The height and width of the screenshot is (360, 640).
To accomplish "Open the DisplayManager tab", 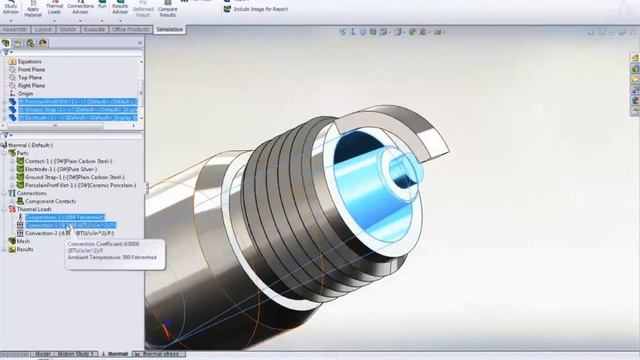I will point(43,43).
